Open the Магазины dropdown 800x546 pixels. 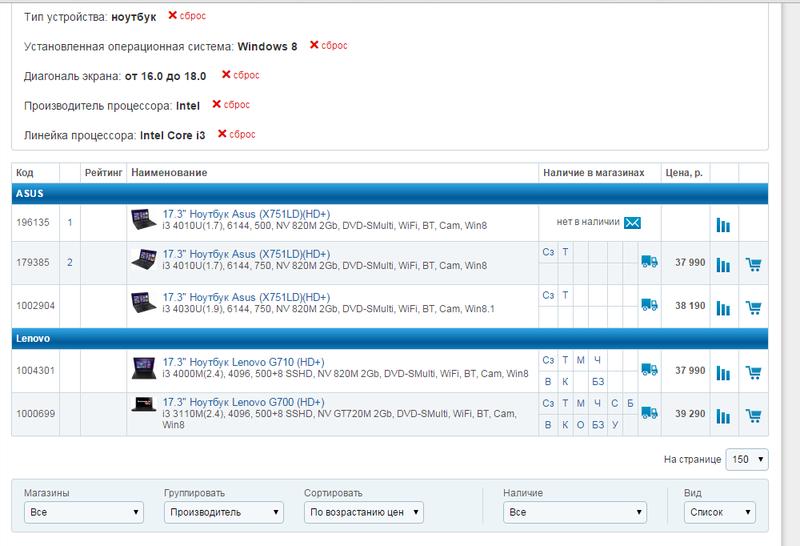[x=84, y=512]
